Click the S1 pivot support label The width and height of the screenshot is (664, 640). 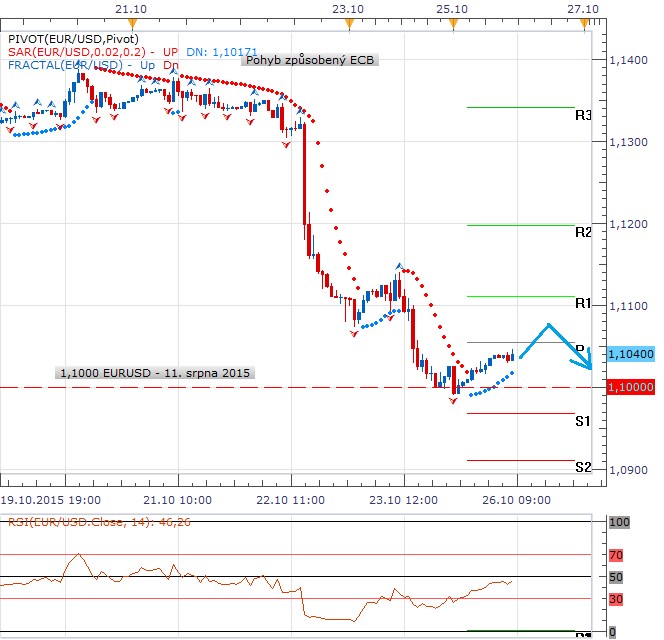pos(583,422)
